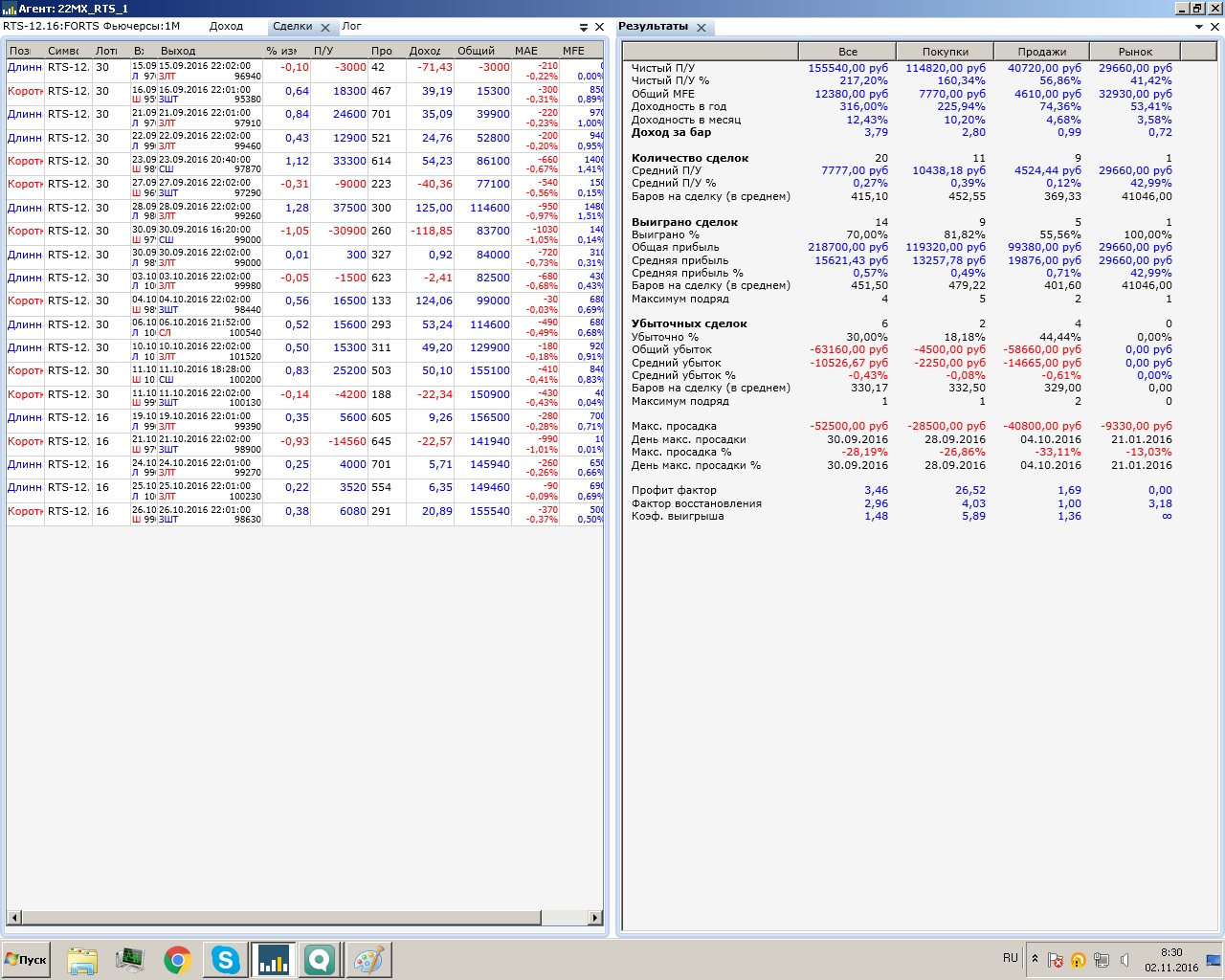This screenshot has width=1225, height=980.
Task: Open the trading agent app in taskbar
Action: pos(273,960)
